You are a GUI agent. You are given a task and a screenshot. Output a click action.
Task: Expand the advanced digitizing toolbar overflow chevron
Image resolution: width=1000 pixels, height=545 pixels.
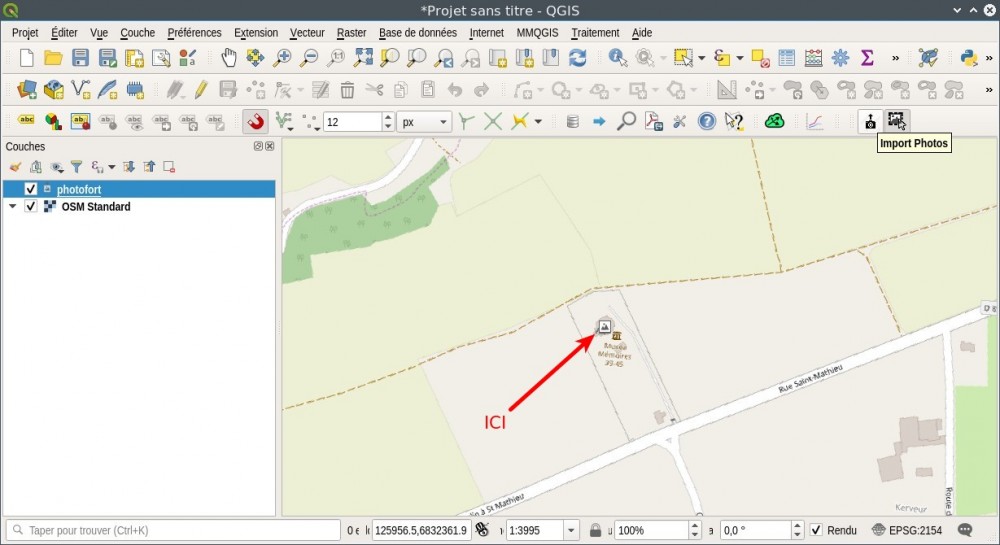point(989,89)
